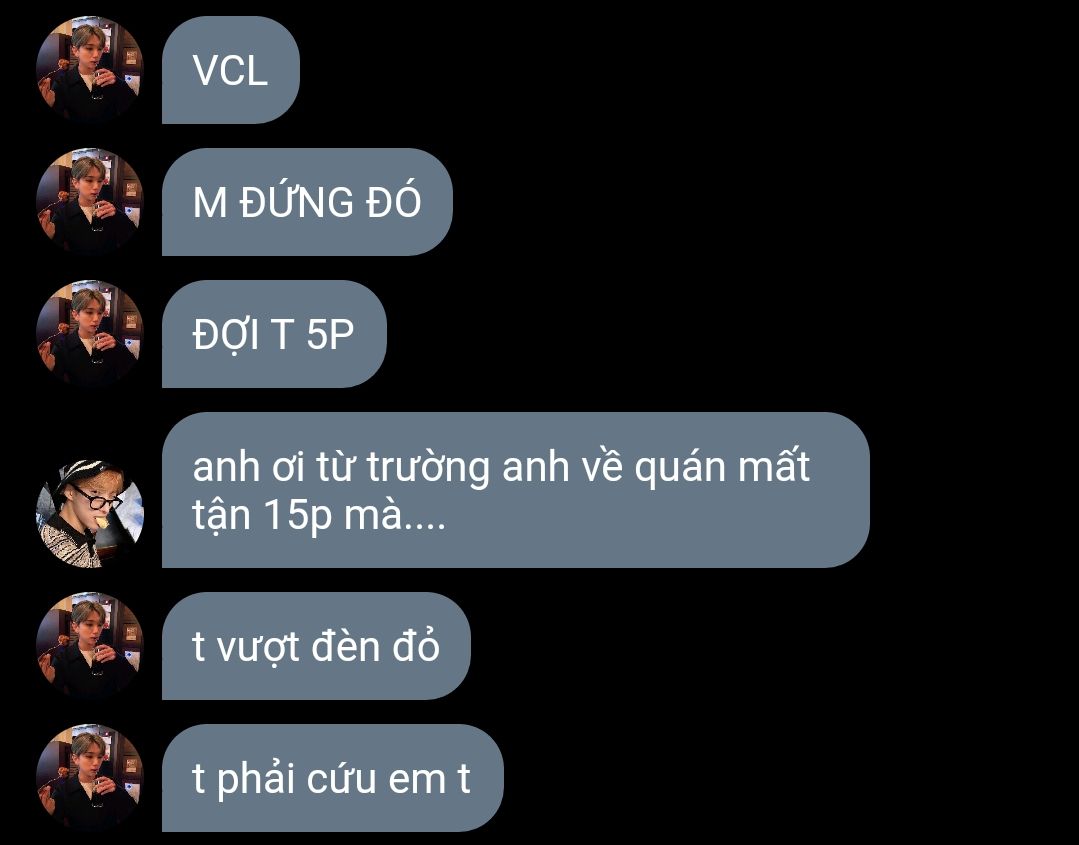Click the word trường in the long message
Screen dimensions: 1079x845
427,467
